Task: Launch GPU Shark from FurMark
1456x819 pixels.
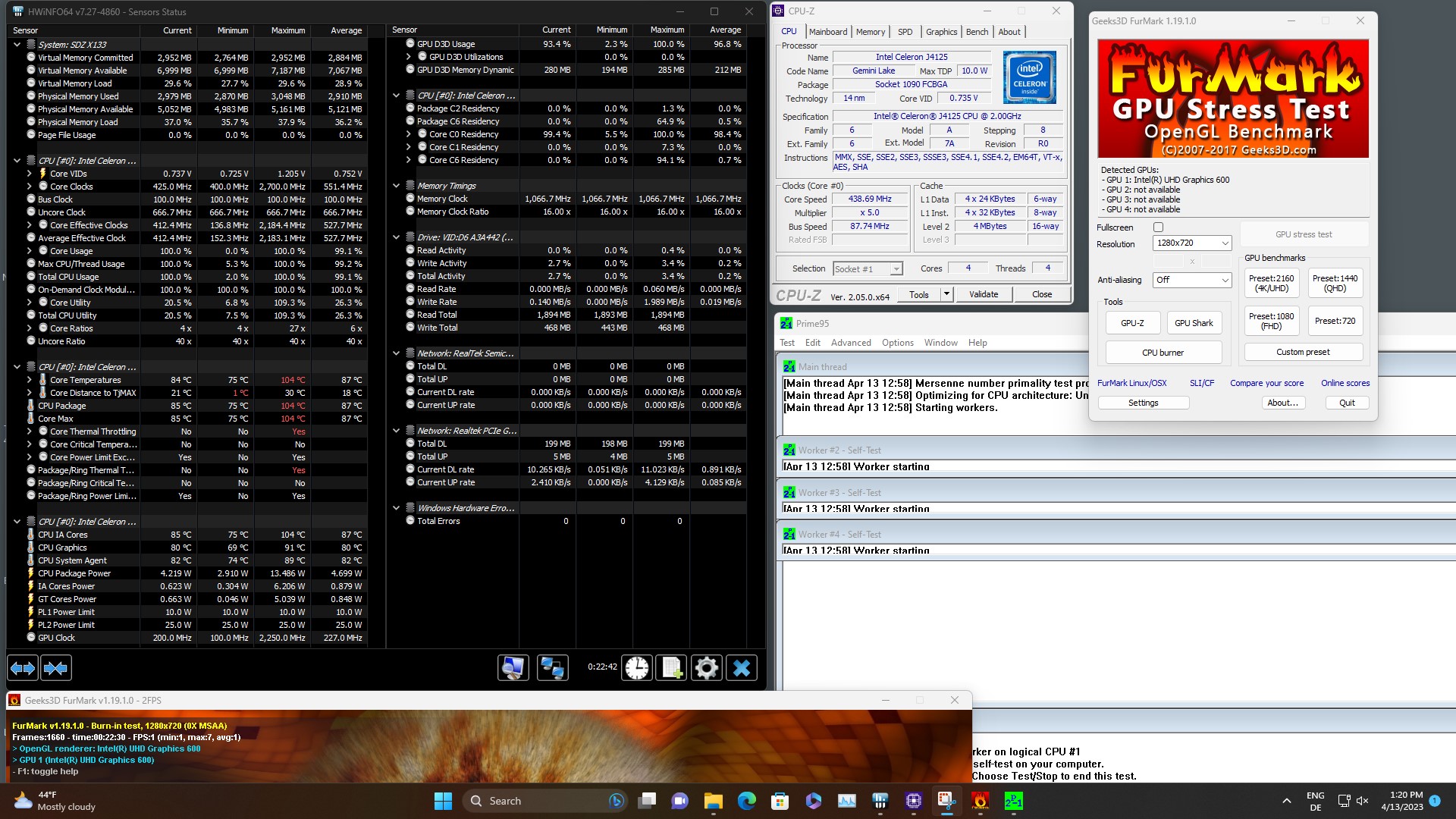Action: click(x=1194, y=323)
